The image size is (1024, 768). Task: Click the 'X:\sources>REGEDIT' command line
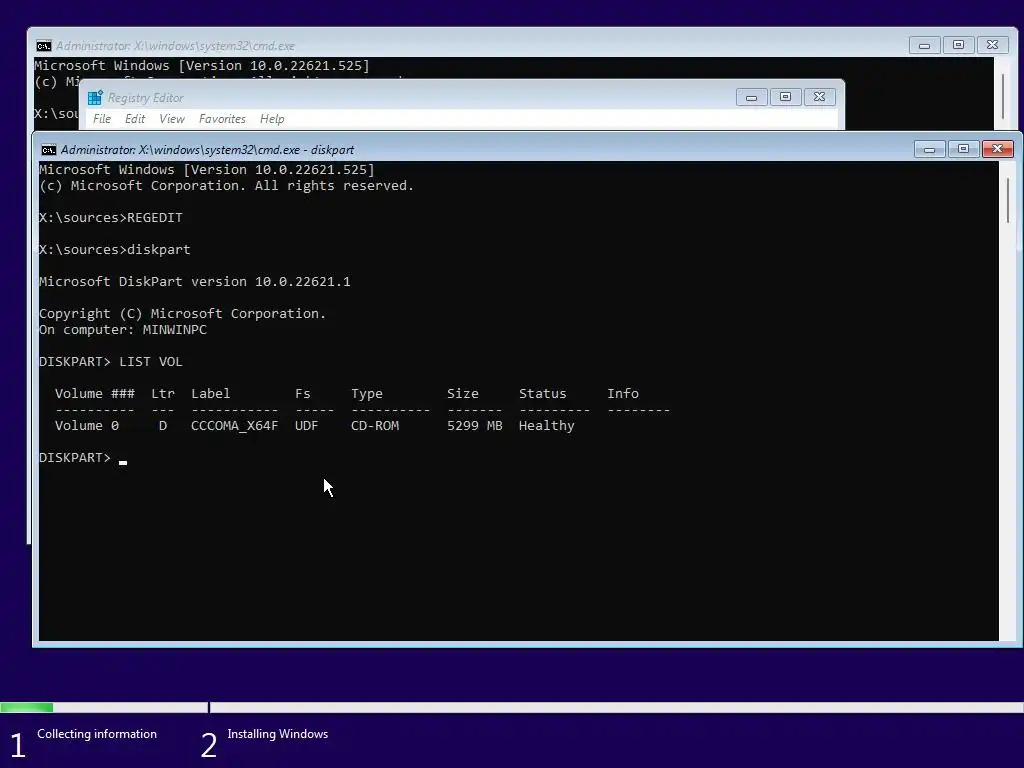pyautogui.click(x=111, y=217)
